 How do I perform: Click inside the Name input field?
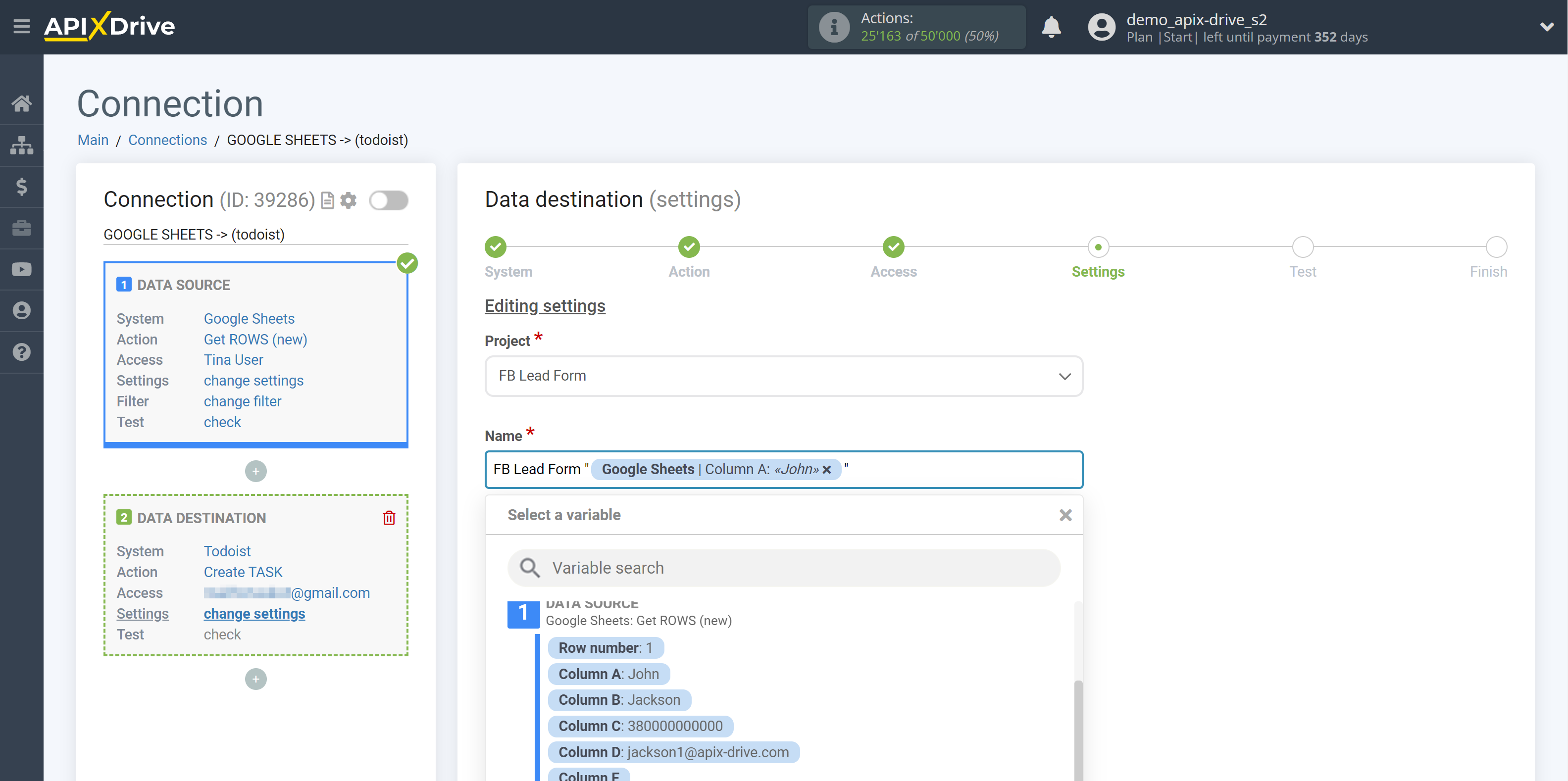784,470
